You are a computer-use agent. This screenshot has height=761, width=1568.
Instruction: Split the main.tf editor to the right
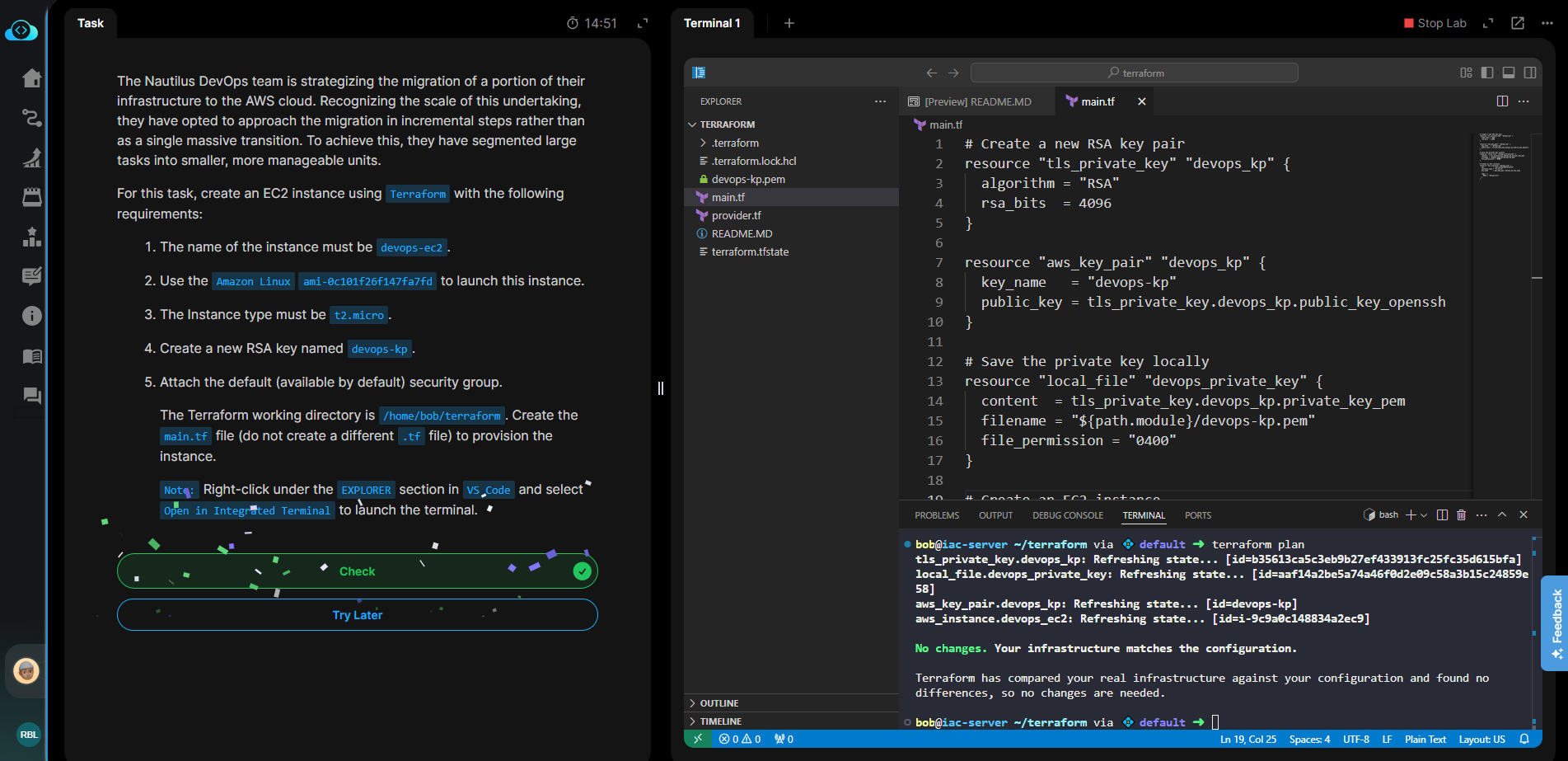tap(1502, 101)
